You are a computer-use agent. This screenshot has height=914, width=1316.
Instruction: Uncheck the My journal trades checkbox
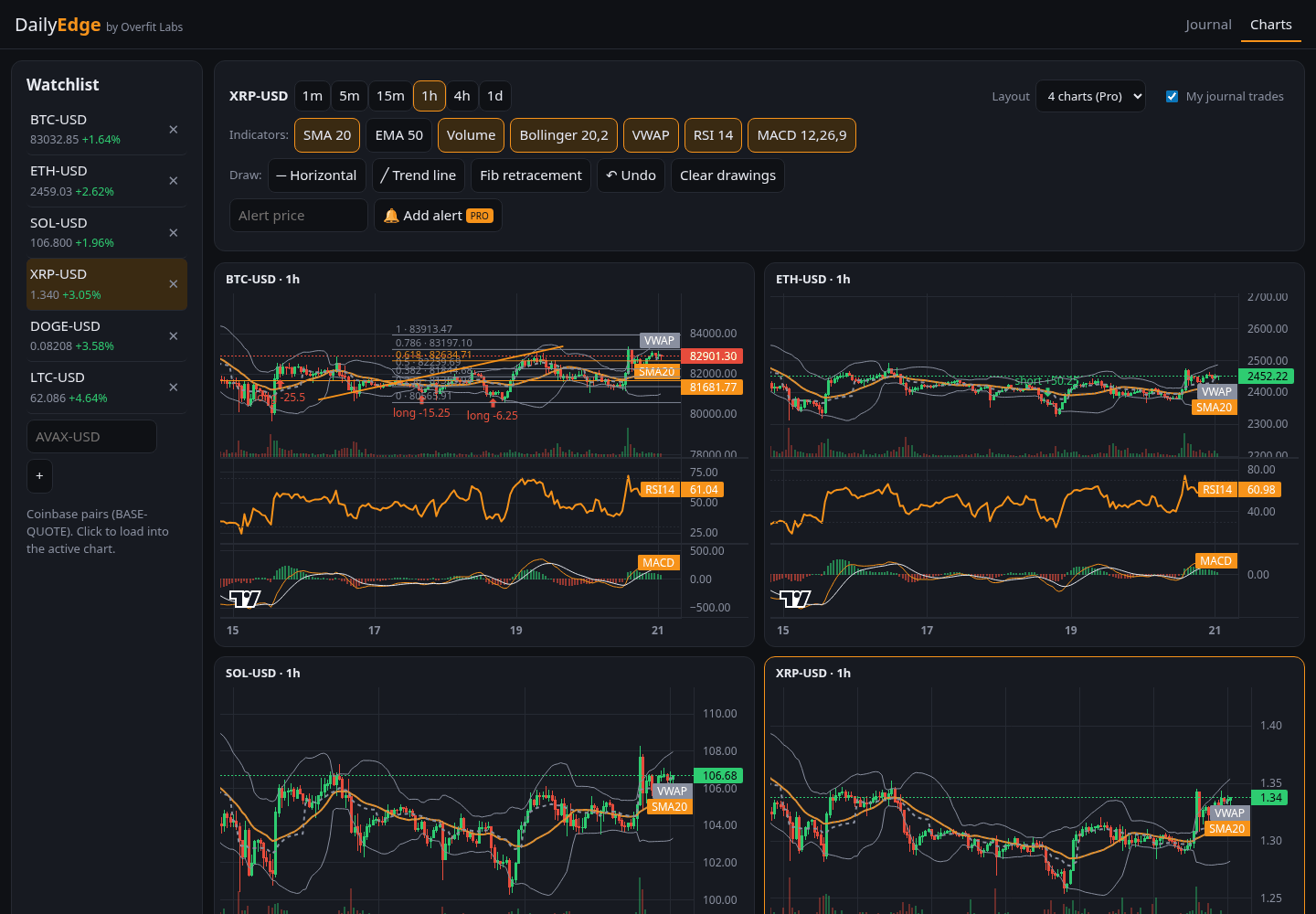[1172, 96]
